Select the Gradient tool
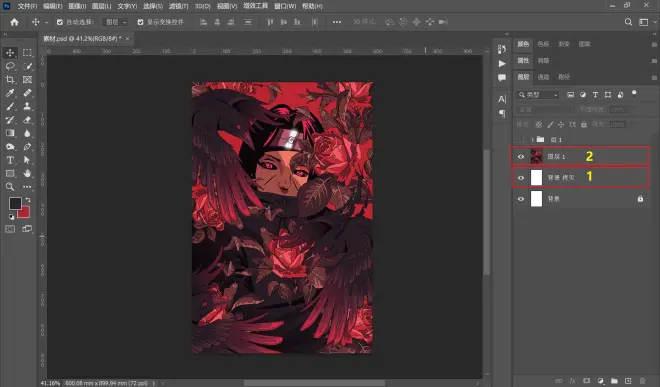Viewport: 660px width, 387px height. pos(10,133)
